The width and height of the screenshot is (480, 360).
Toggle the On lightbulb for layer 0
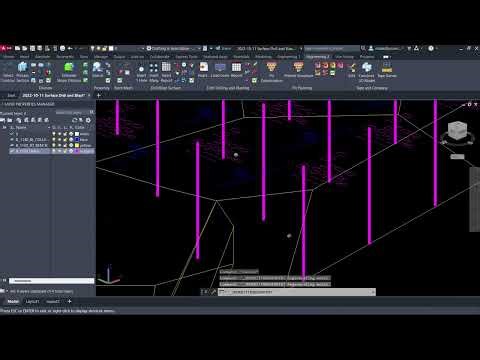(54, 134)
